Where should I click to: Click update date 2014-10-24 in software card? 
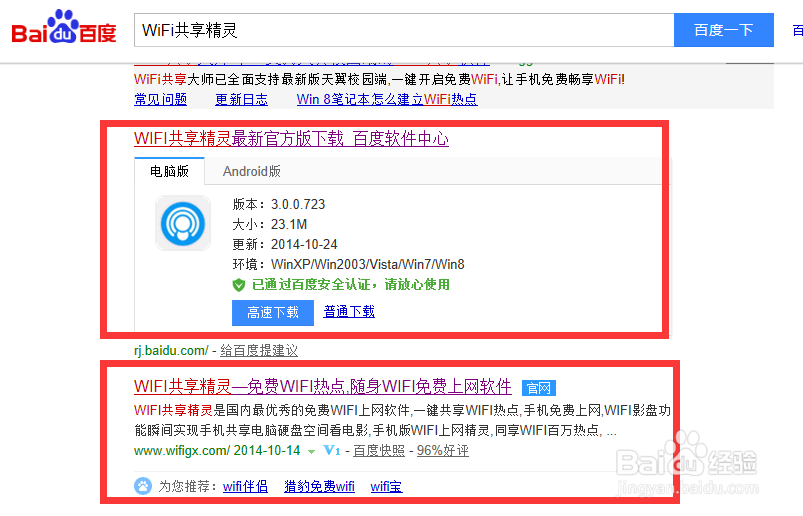click(304, 244)
